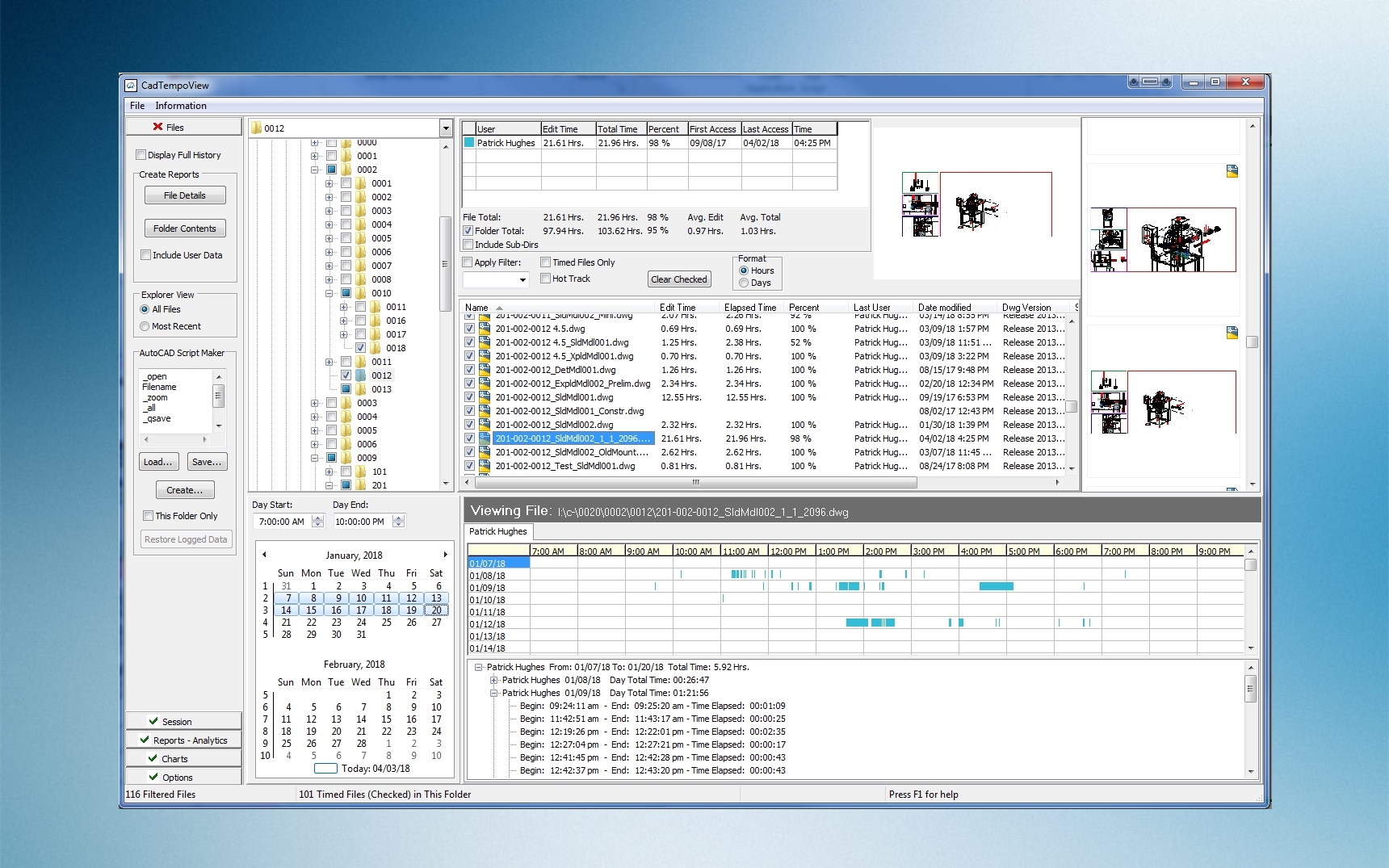Click the thumbnail pane vertical scrollbar thumb
This screenshot has width=1389, height=868.
pos(1252,342)
